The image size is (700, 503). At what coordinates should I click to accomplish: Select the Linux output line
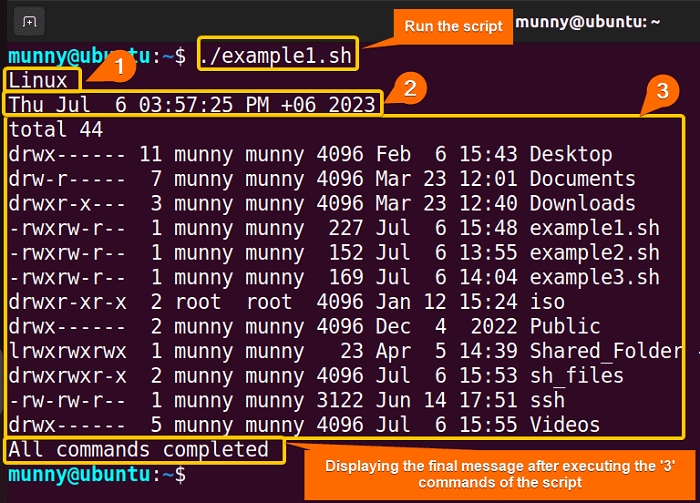tap(38, 81)
